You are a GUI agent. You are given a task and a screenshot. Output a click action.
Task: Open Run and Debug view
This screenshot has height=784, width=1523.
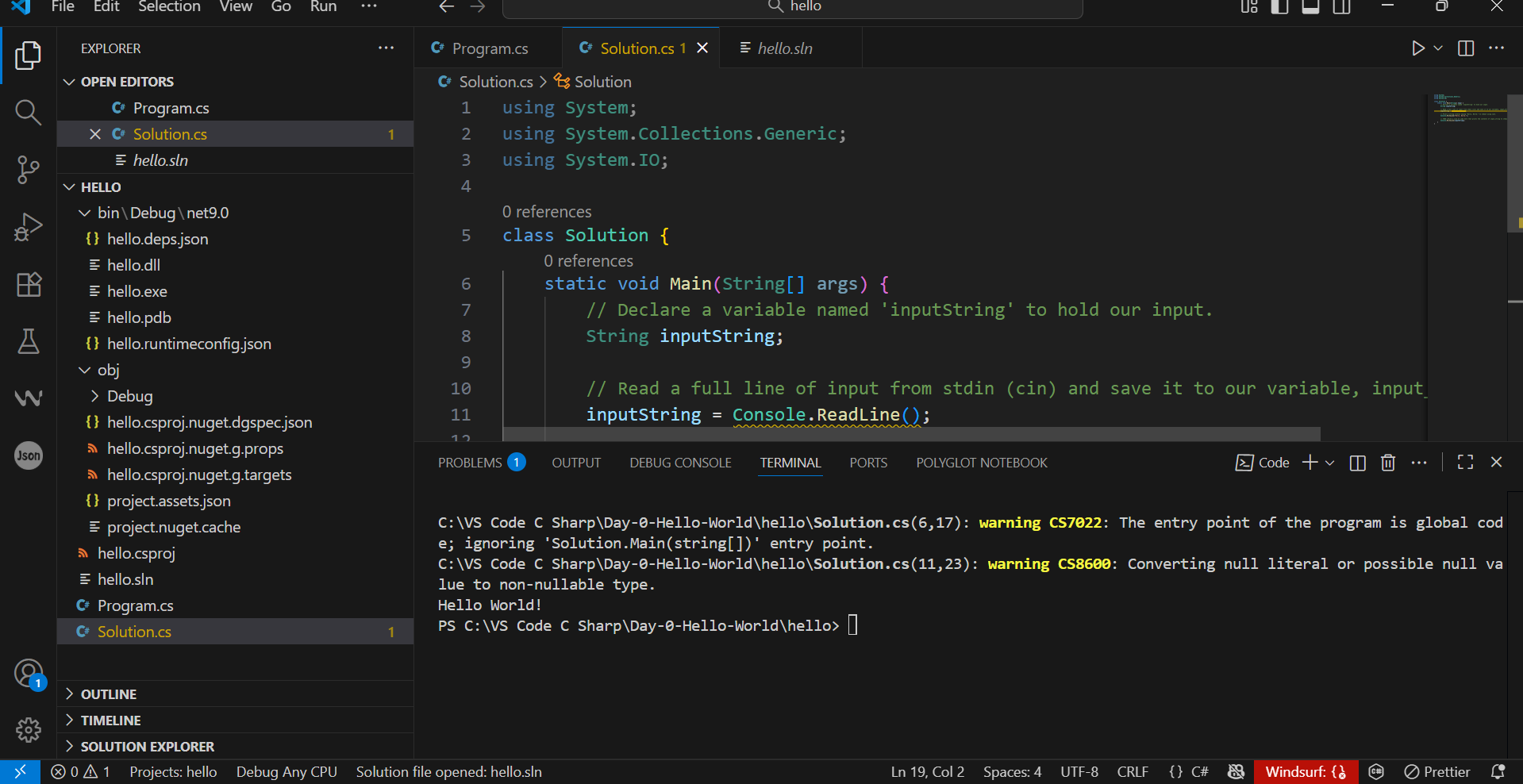(28, 227)
